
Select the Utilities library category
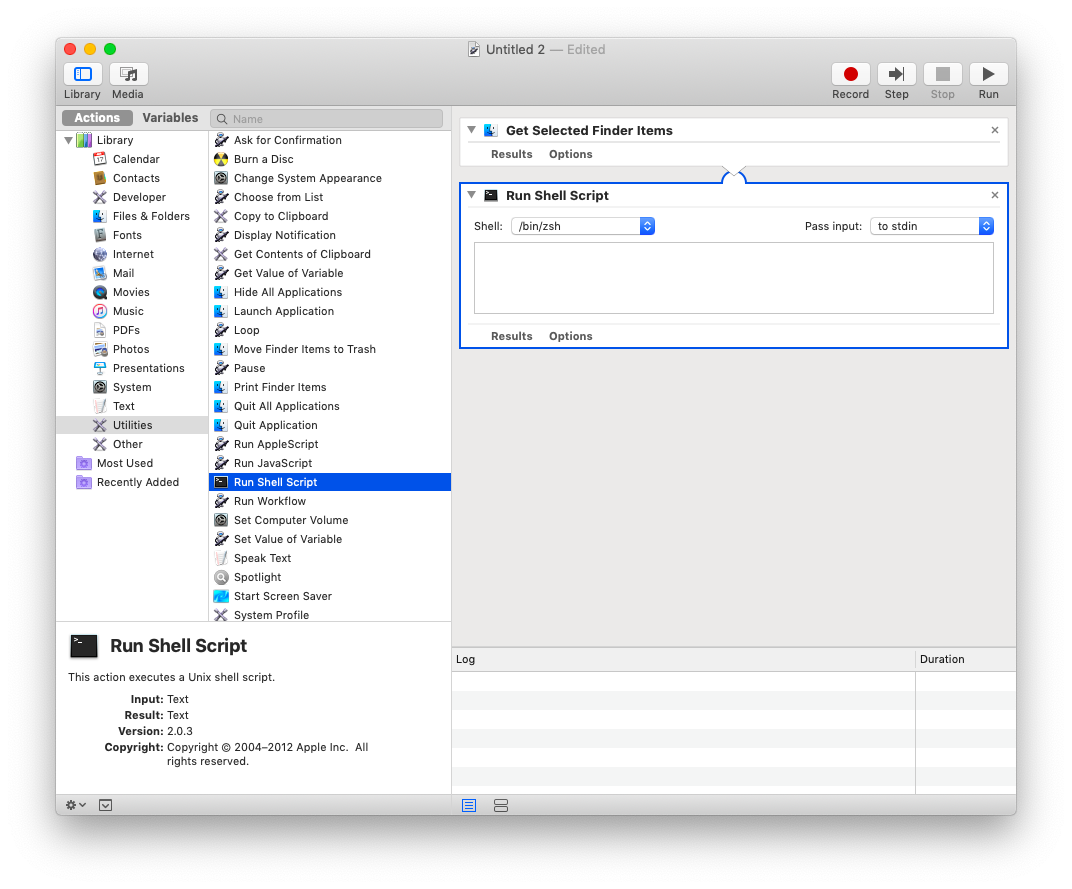[132, 425]
